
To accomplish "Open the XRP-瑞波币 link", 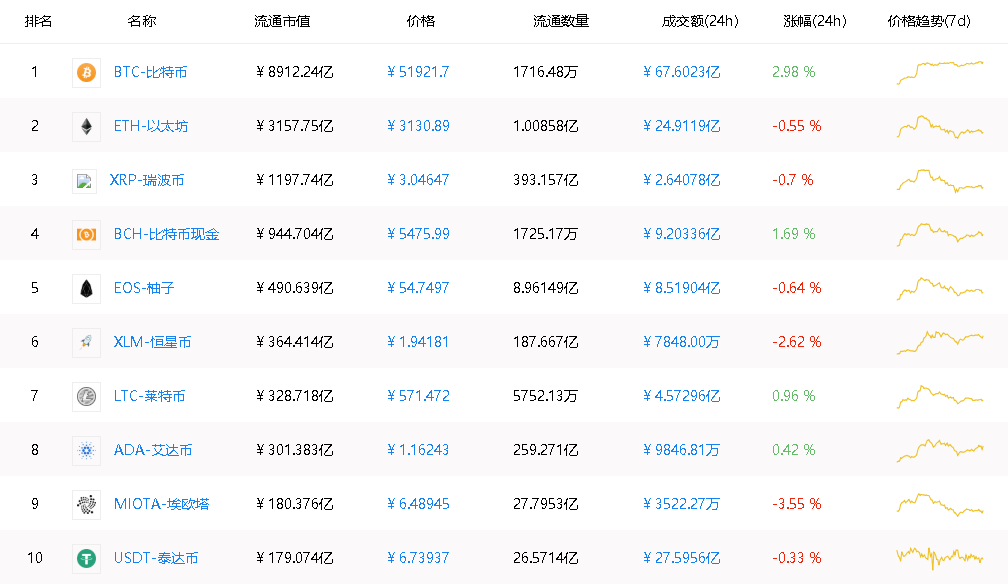I will pyautogui.click(x=147, y=180).
